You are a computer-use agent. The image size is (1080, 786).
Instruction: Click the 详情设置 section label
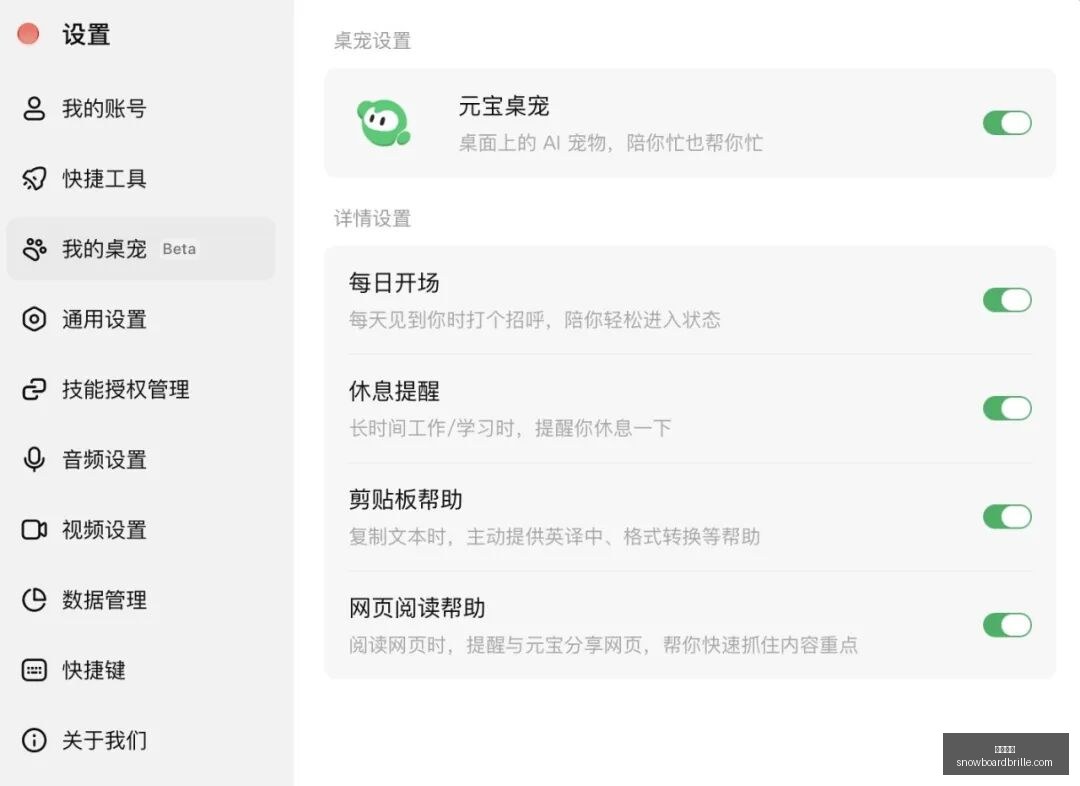point(372,218)
